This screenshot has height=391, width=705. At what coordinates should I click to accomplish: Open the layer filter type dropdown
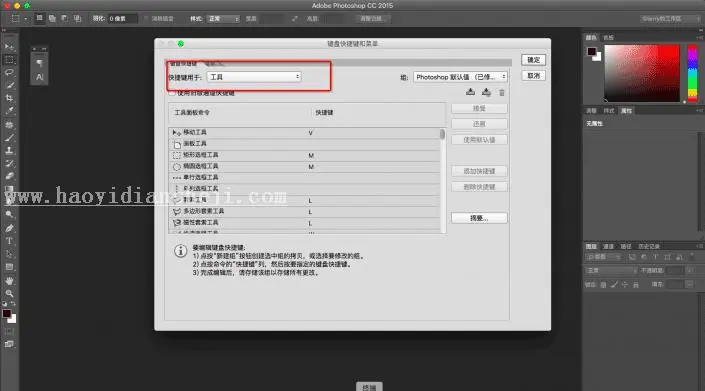tap(604, 257)
